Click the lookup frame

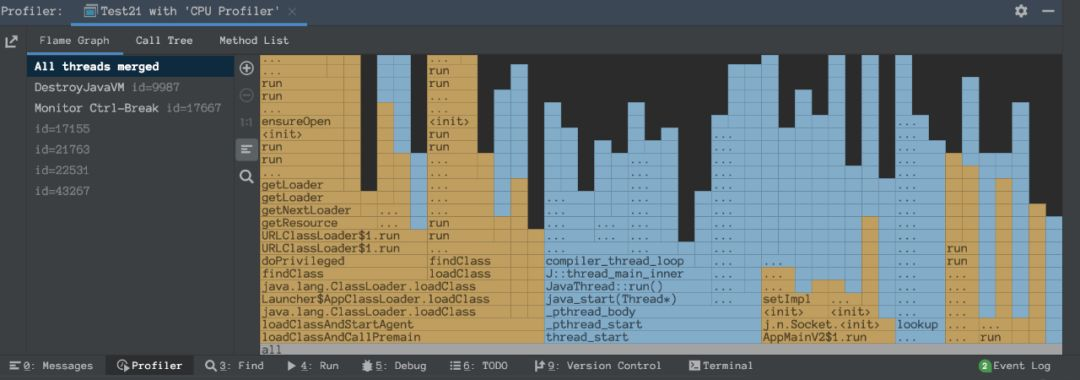920,324
